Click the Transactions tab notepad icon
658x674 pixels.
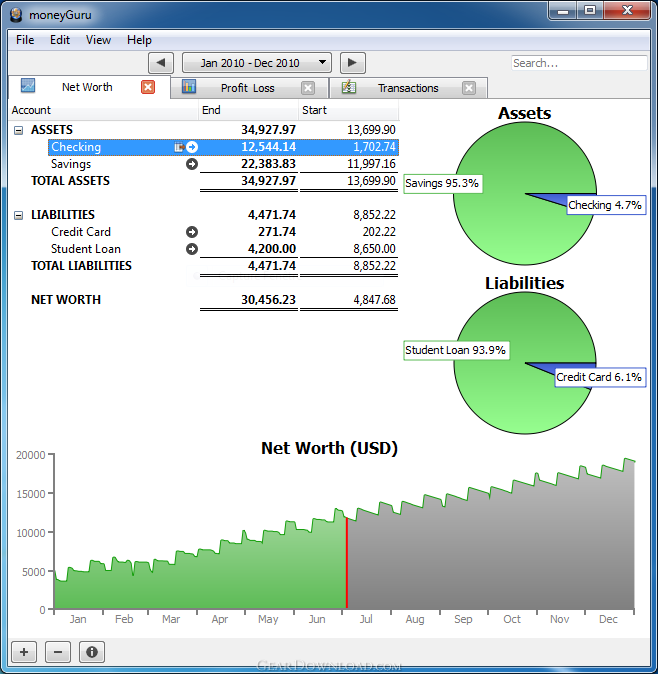(349, 87)
